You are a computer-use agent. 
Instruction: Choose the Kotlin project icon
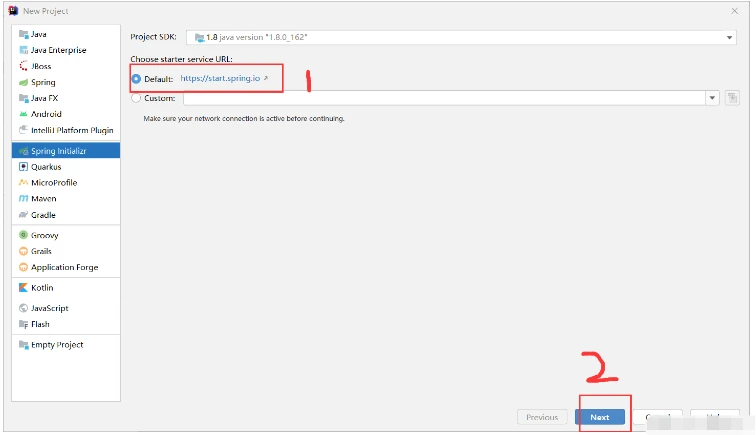tap(23, 288)
